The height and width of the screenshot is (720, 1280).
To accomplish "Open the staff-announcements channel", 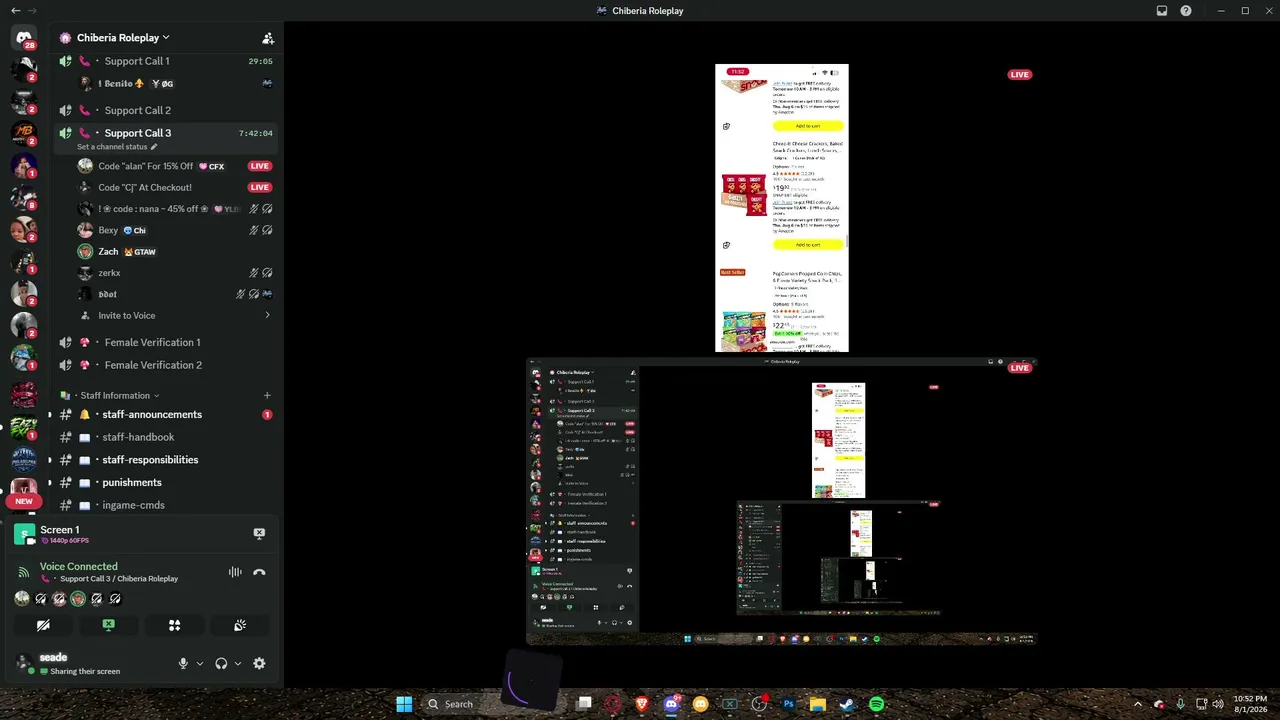I will click(165, 414).
